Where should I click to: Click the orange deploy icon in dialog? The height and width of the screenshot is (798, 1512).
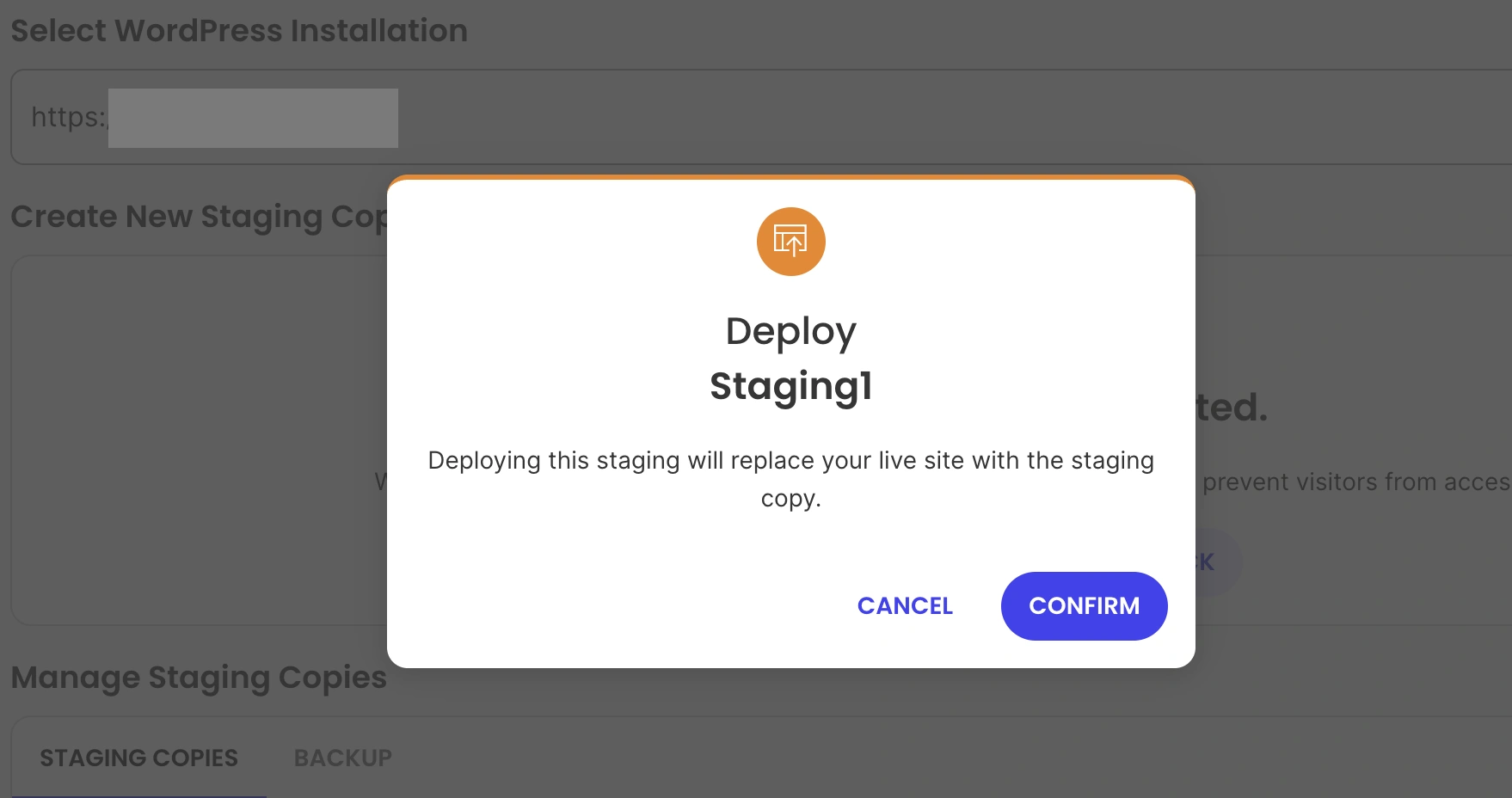pos(790,242)
